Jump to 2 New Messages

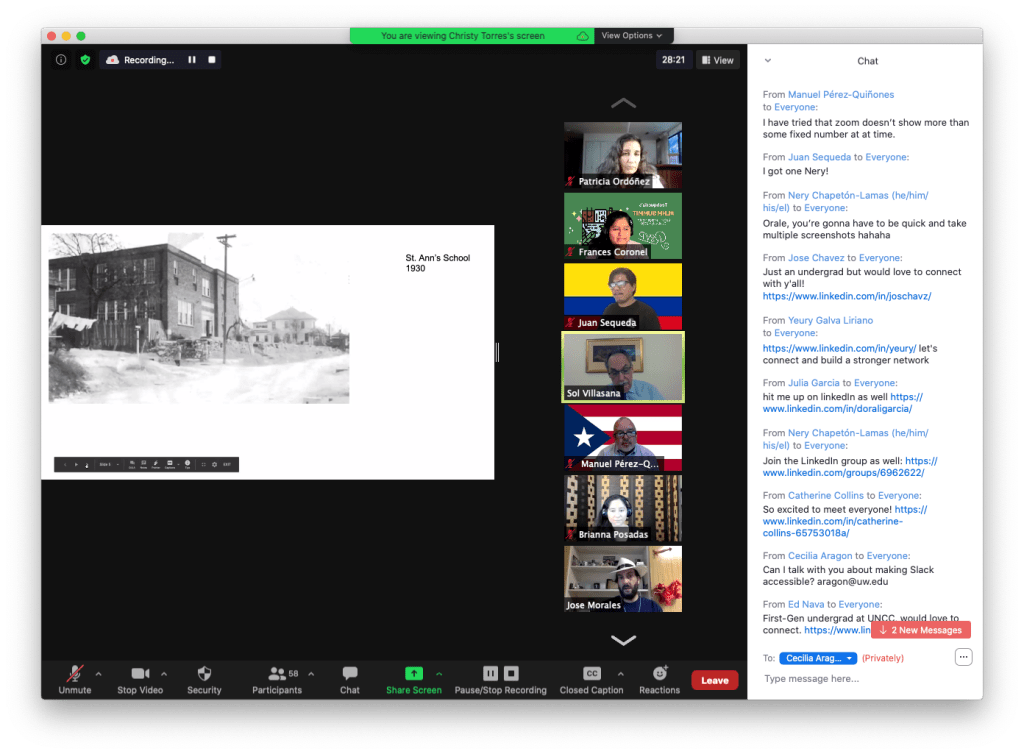(x=920, y=630)
